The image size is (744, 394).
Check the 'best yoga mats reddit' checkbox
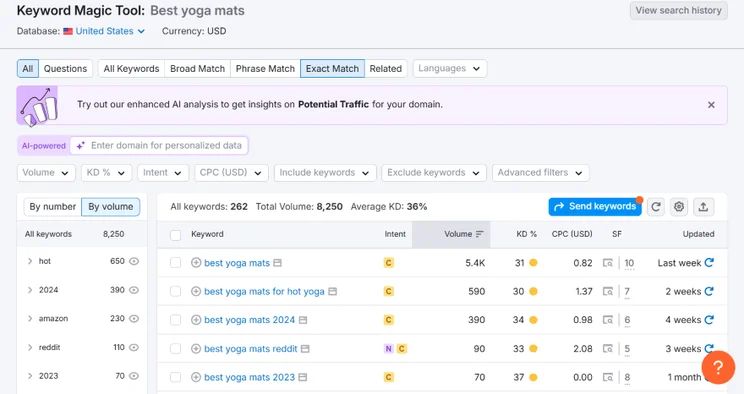[x=176, y=348]
